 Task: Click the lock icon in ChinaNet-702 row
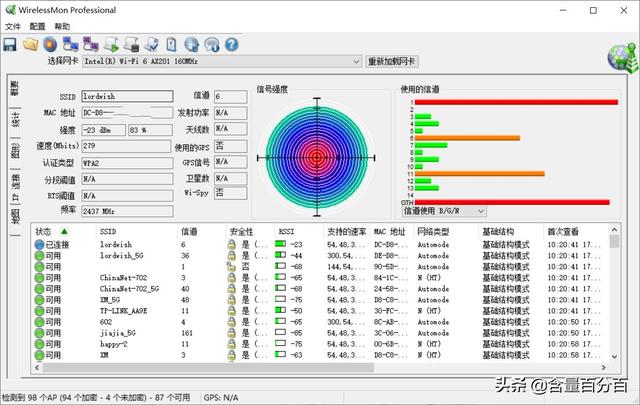231,278
